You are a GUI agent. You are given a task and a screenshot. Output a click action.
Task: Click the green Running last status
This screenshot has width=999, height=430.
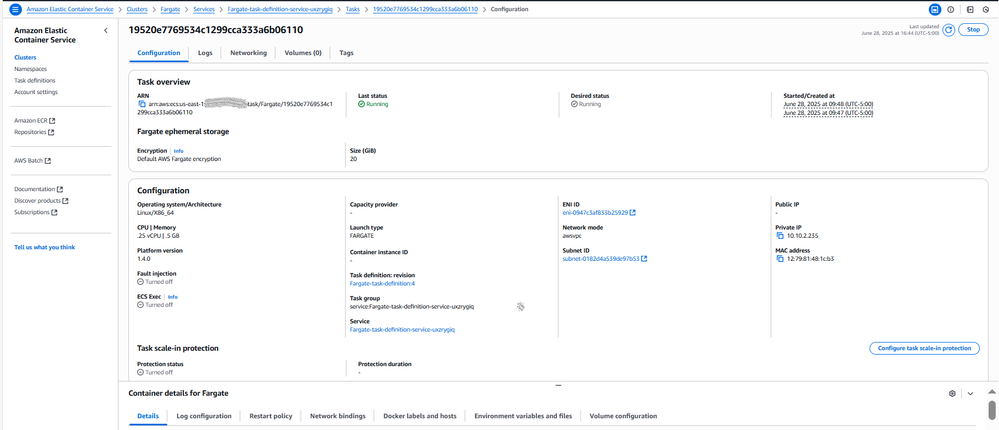(x=373, y=104)
